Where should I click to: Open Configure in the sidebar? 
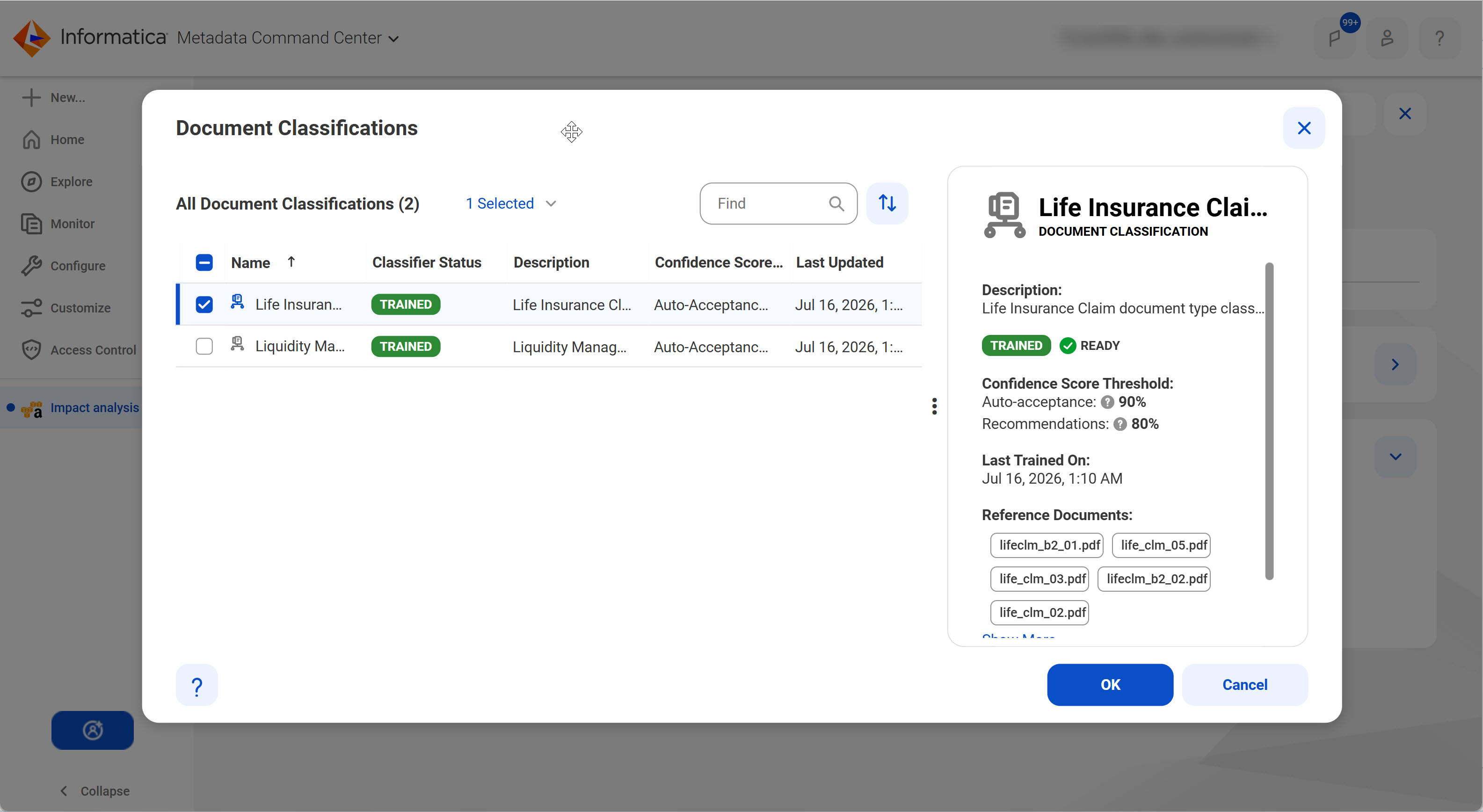[x=63, y=265]
